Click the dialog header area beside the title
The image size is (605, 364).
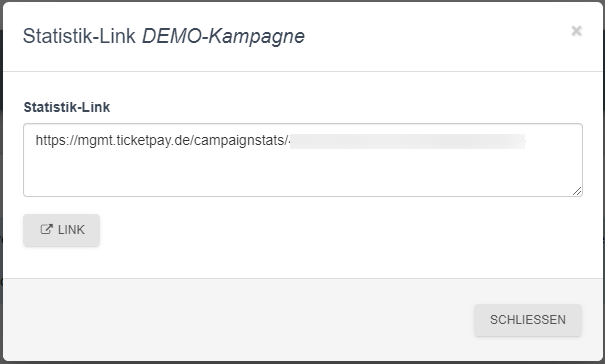click(436, 36)
